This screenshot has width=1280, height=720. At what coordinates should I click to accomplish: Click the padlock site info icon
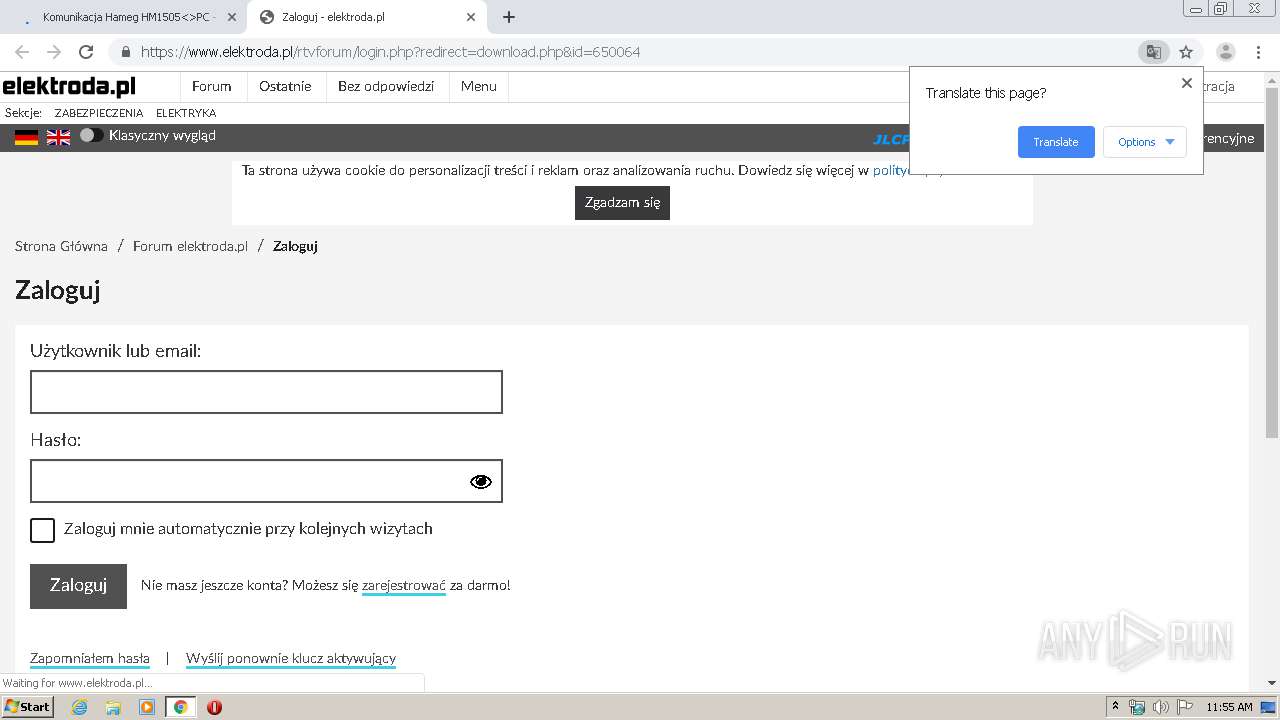[126, 52]
